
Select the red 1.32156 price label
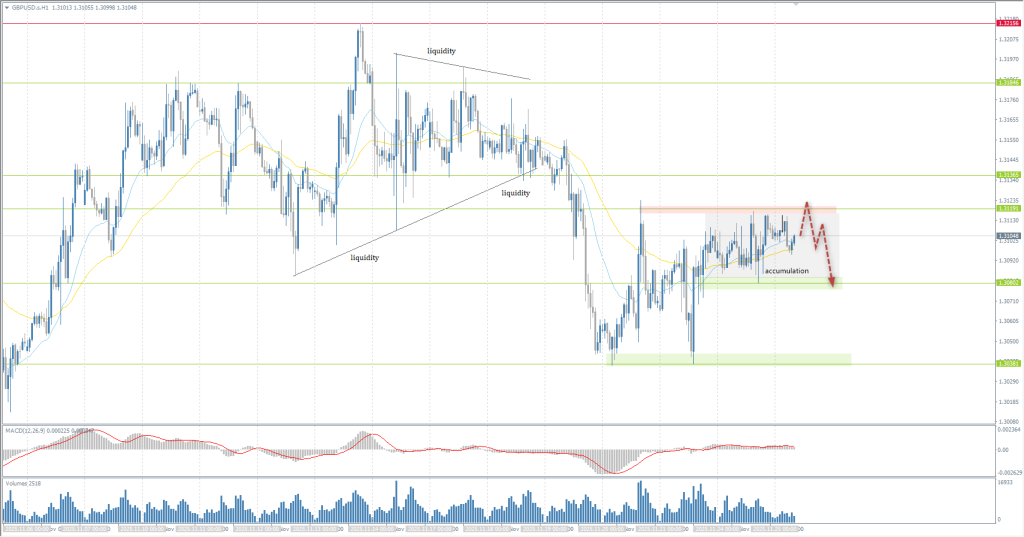coord(1007,23)
